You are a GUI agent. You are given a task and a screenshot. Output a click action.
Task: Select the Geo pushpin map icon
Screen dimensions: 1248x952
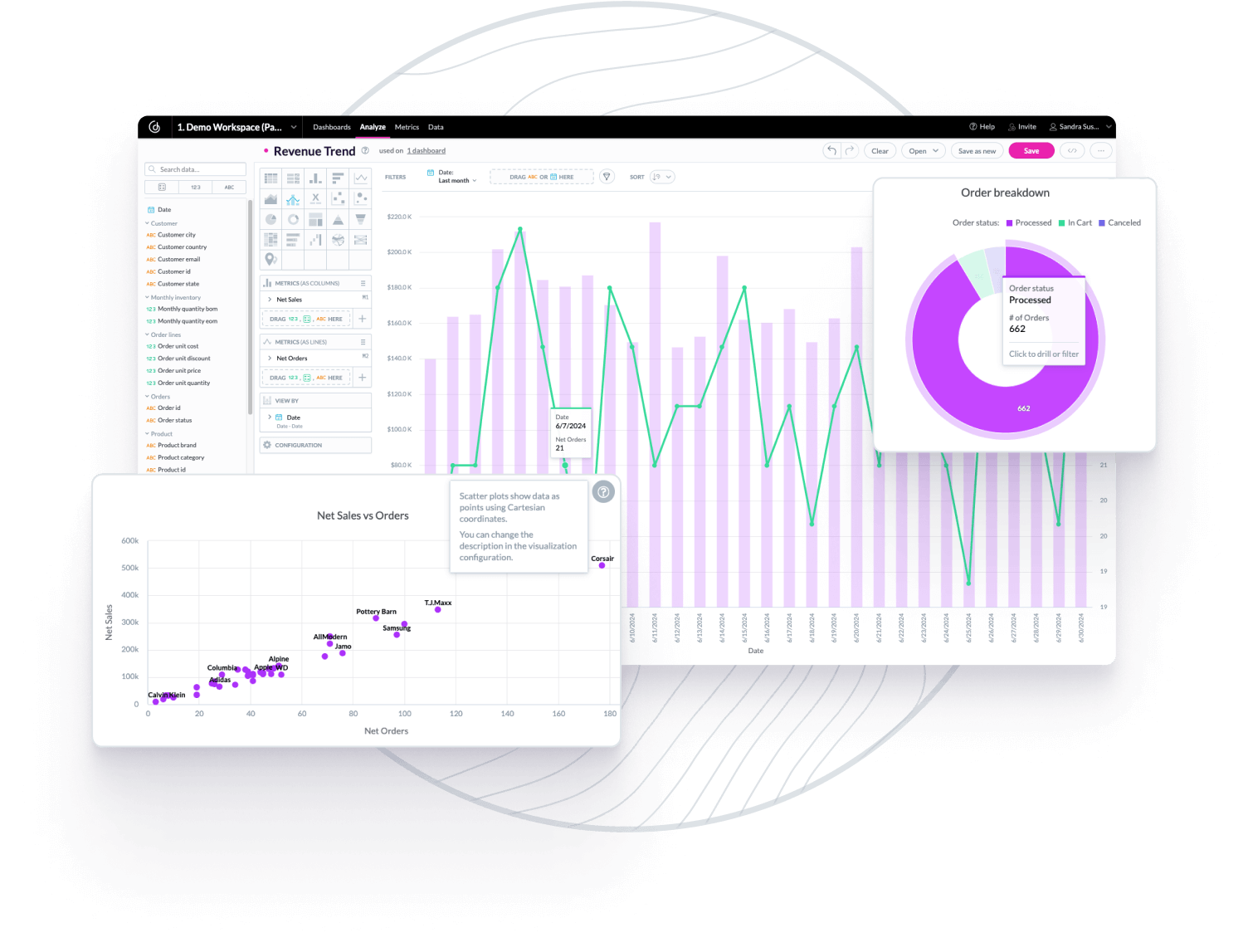point(271,260)
